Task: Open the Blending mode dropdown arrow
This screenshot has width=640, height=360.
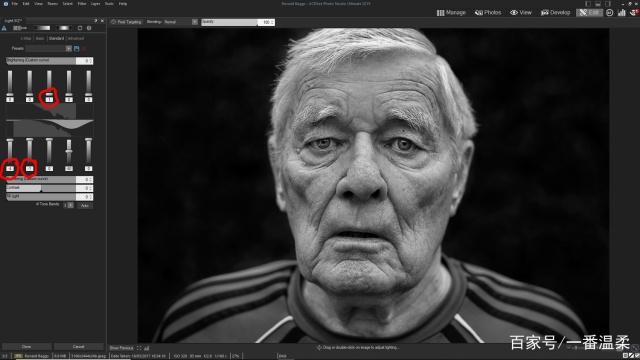Action: click(x=195, y=22)
